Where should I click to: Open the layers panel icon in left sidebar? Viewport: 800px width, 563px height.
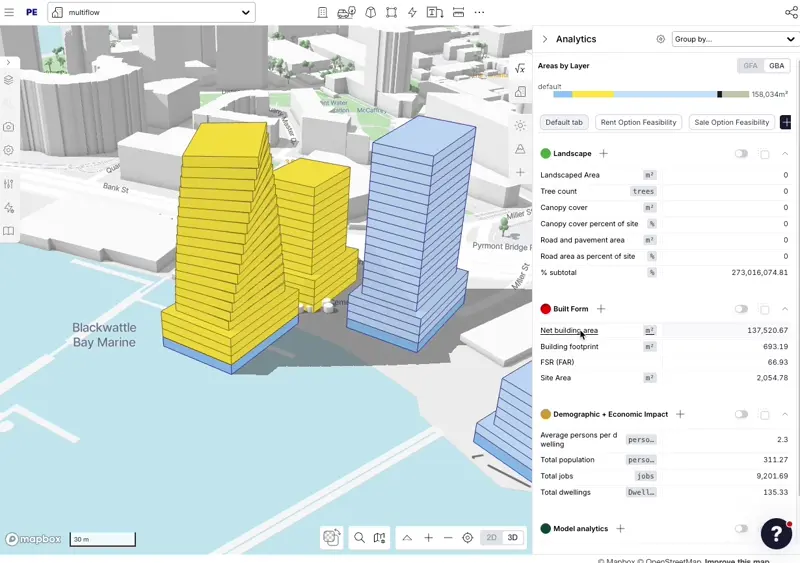tap(9, 80)
